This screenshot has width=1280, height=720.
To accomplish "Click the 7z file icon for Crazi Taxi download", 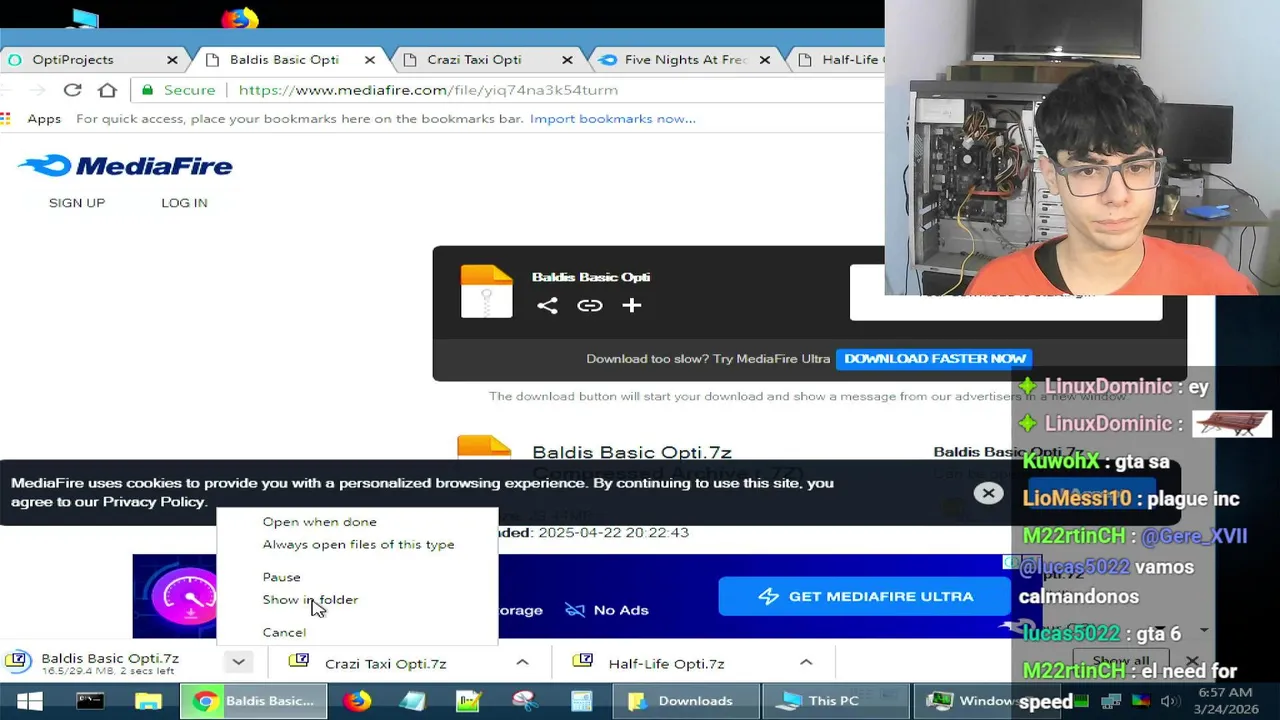I will click(298, 661).
